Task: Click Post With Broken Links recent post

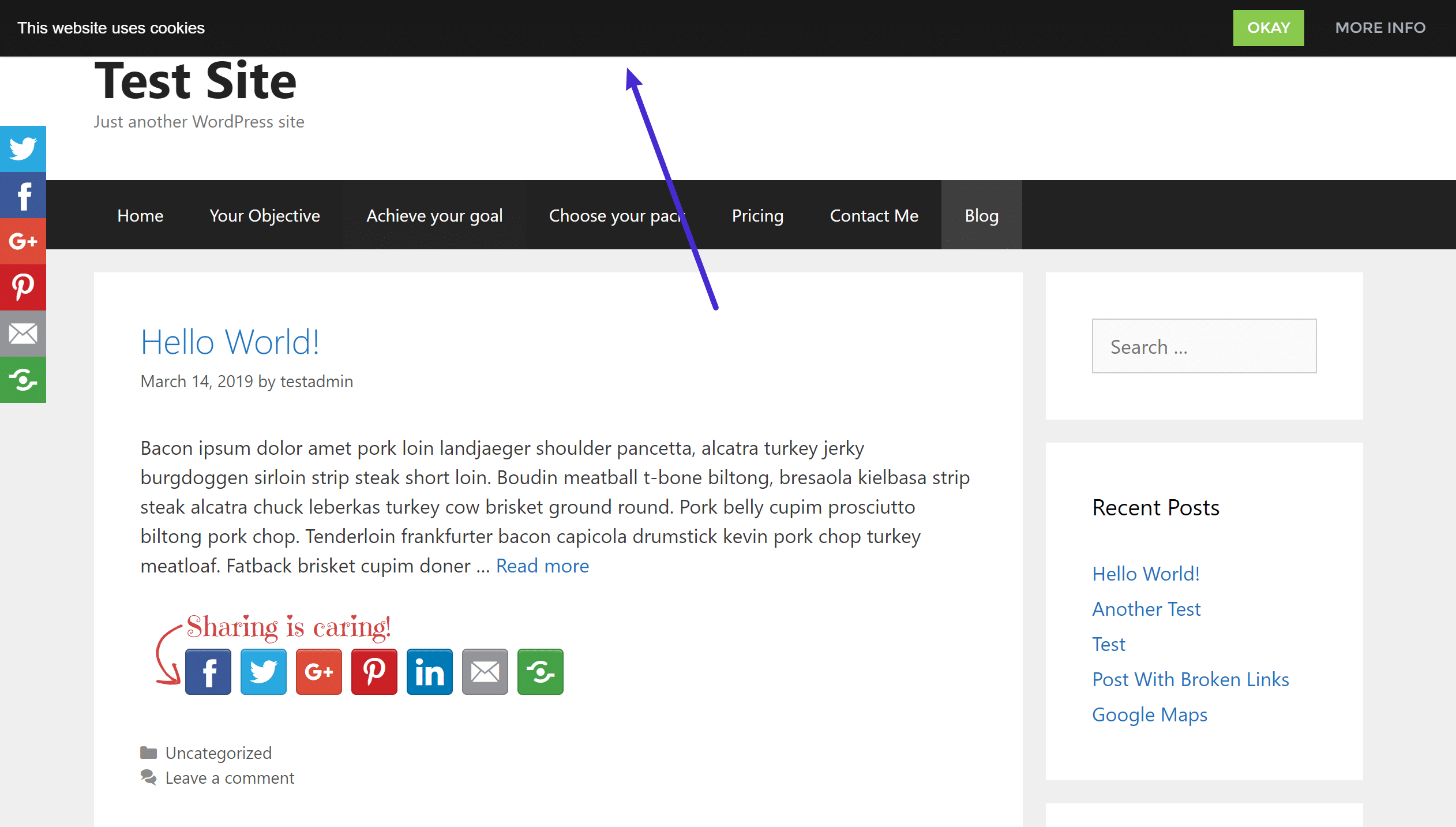Action: (x=1191, y=678)
